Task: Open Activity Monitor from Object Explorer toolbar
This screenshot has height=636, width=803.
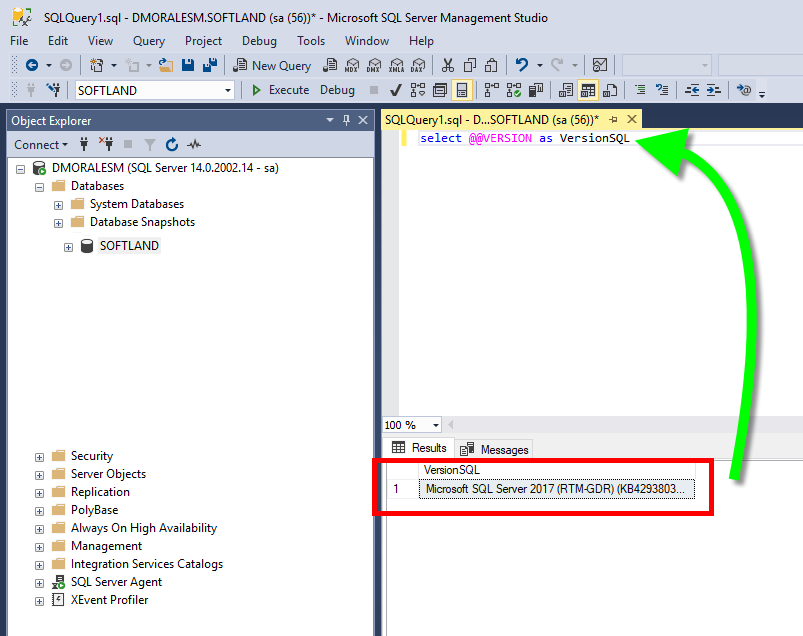Action: (194, 145)
